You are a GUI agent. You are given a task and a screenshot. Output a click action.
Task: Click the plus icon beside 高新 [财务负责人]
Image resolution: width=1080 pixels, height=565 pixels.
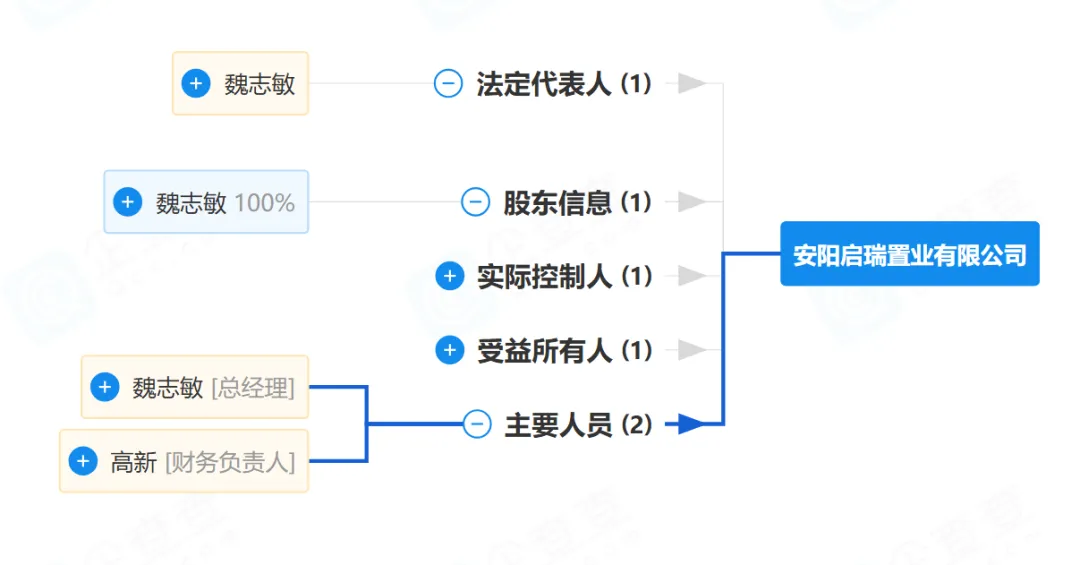83,461
